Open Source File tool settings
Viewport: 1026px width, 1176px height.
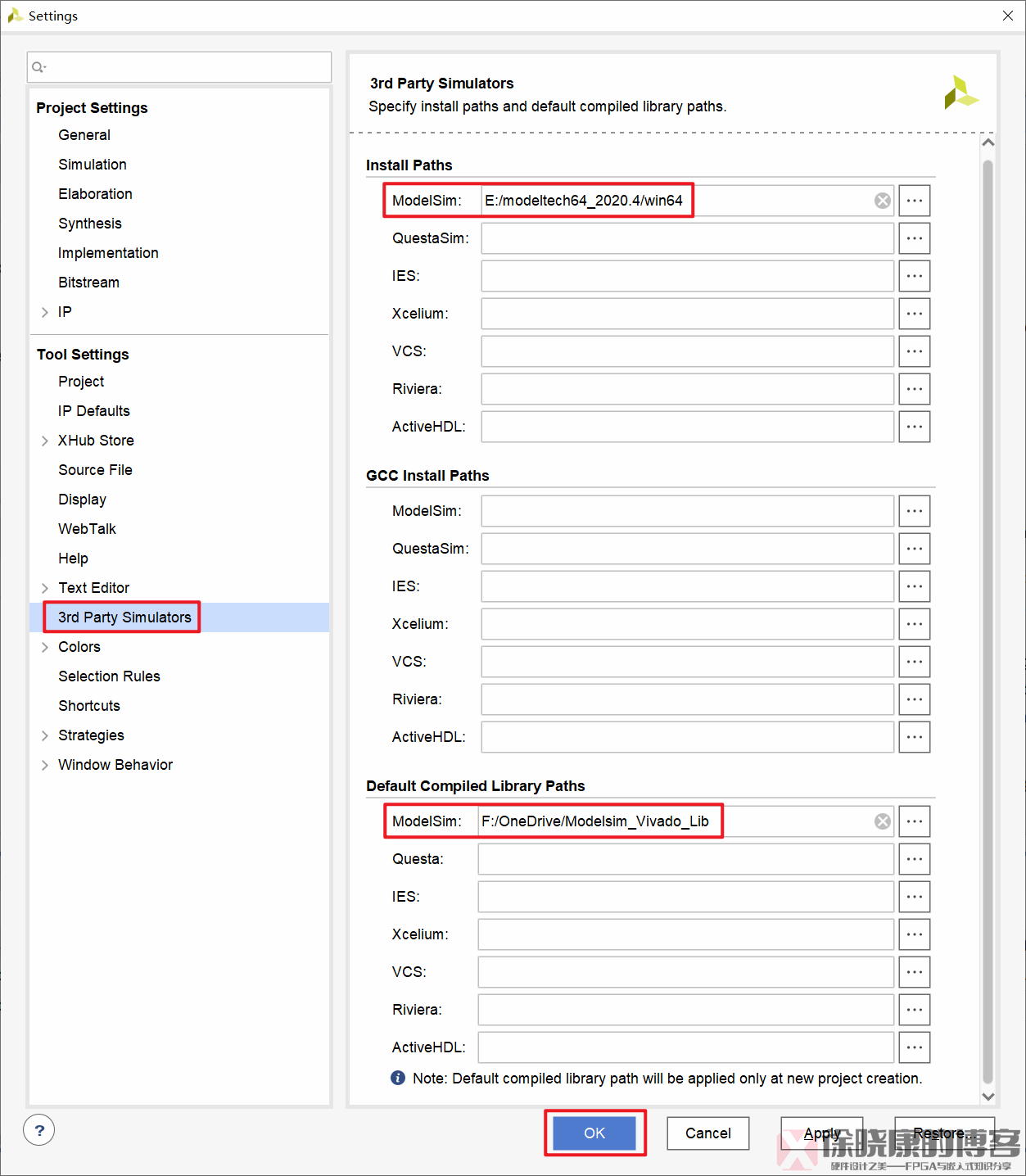pyautogui.click(x=95, y=470)
